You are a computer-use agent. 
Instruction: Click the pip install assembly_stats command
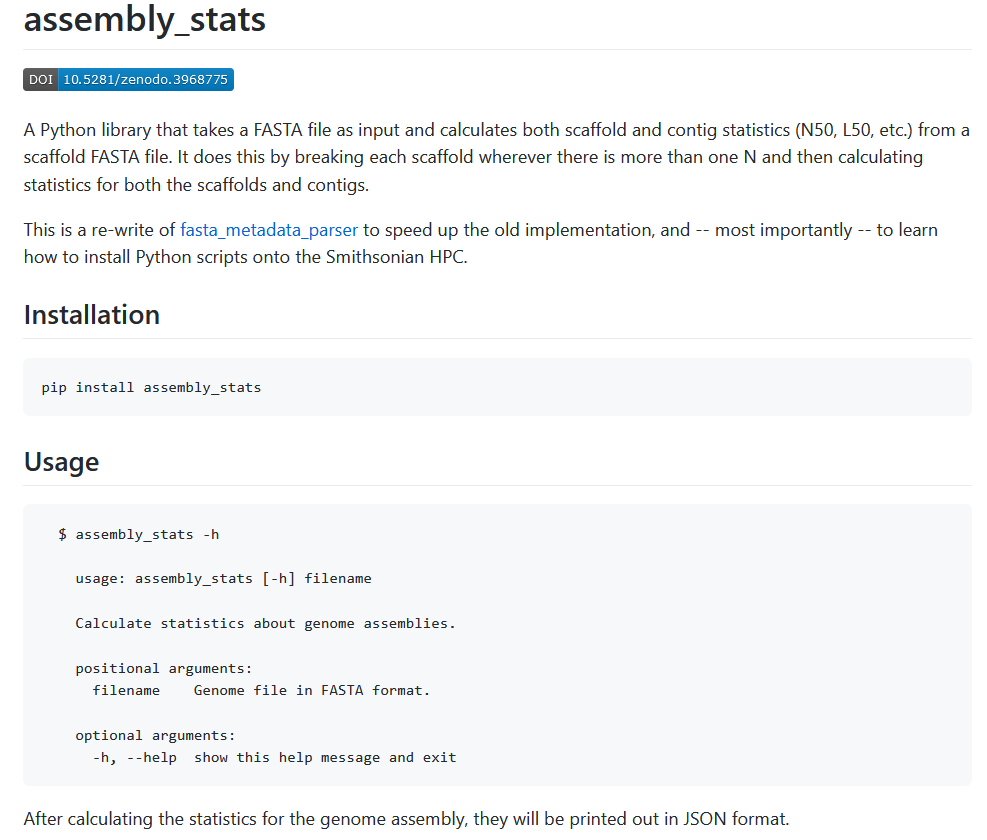[x=151, y=387]
